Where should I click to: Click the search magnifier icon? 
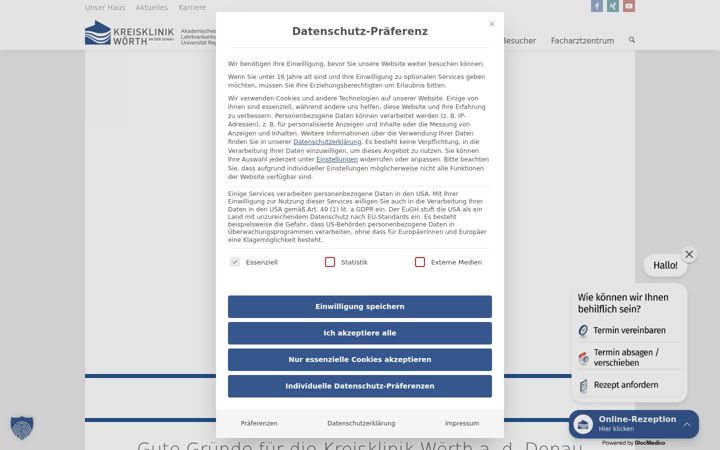632,40
